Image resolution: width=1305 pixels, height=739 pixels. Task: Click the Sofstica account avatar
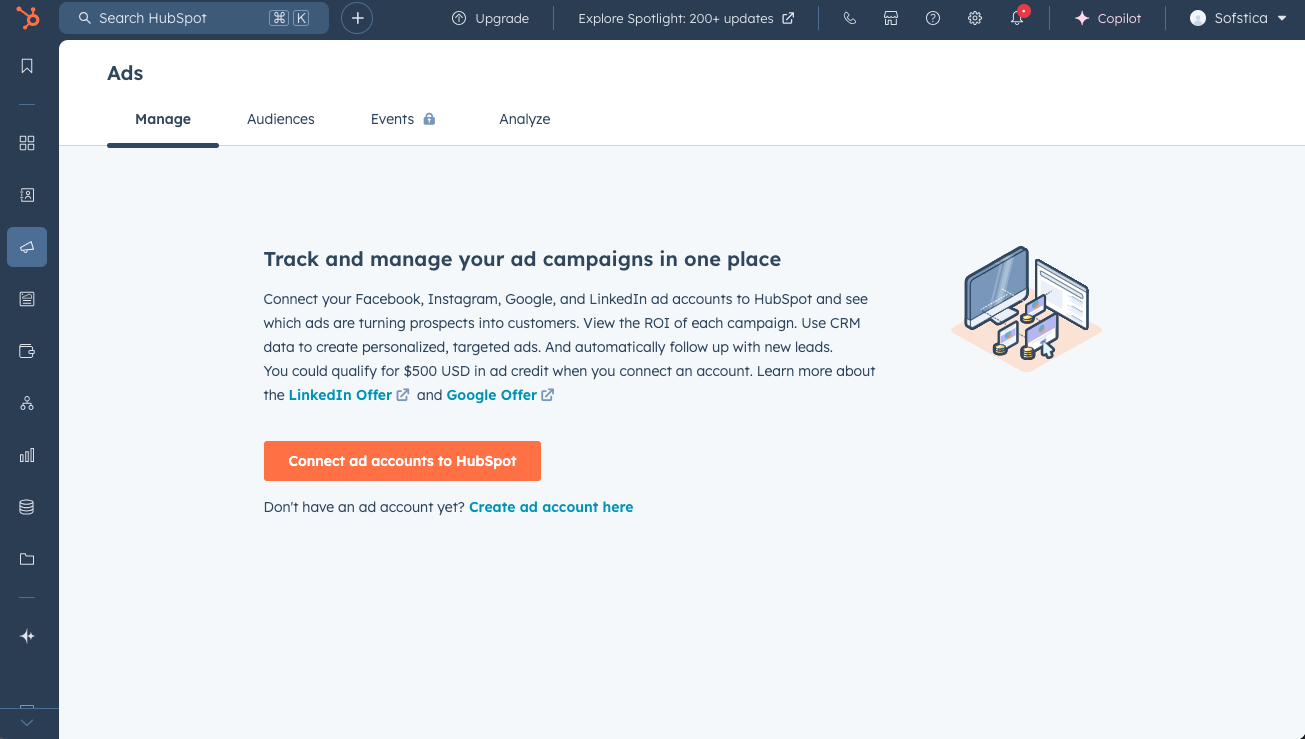(x=1198, y=18)
